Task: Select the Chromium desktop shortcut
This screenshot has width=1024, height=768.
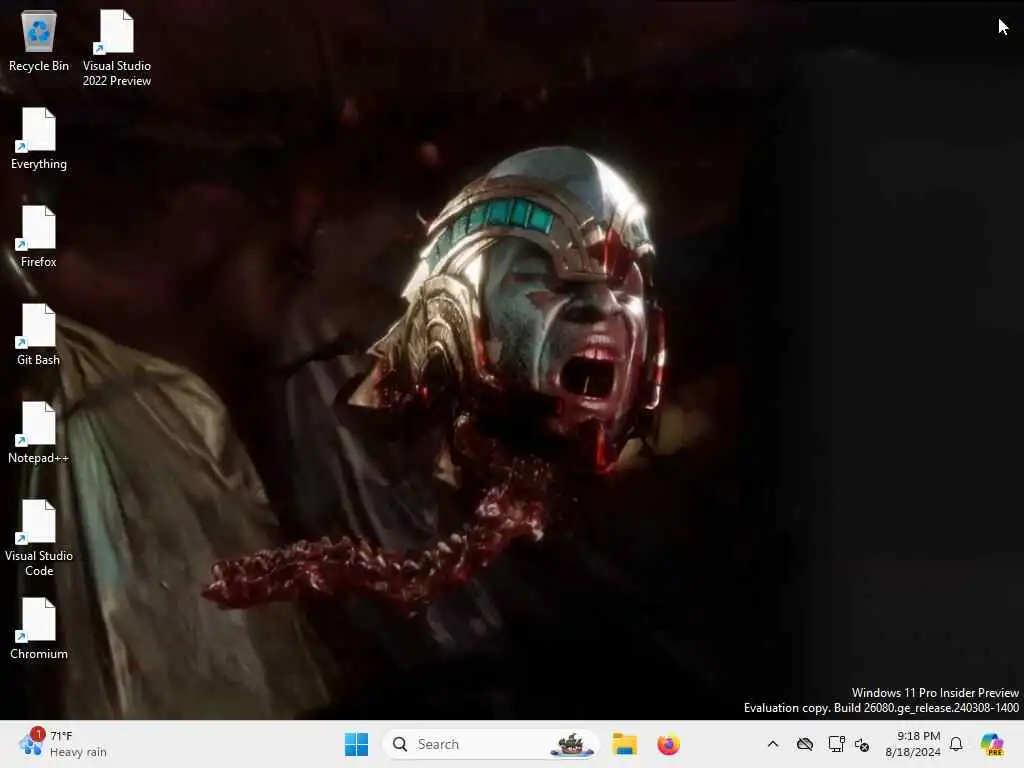Action: [x=39, y=628]
